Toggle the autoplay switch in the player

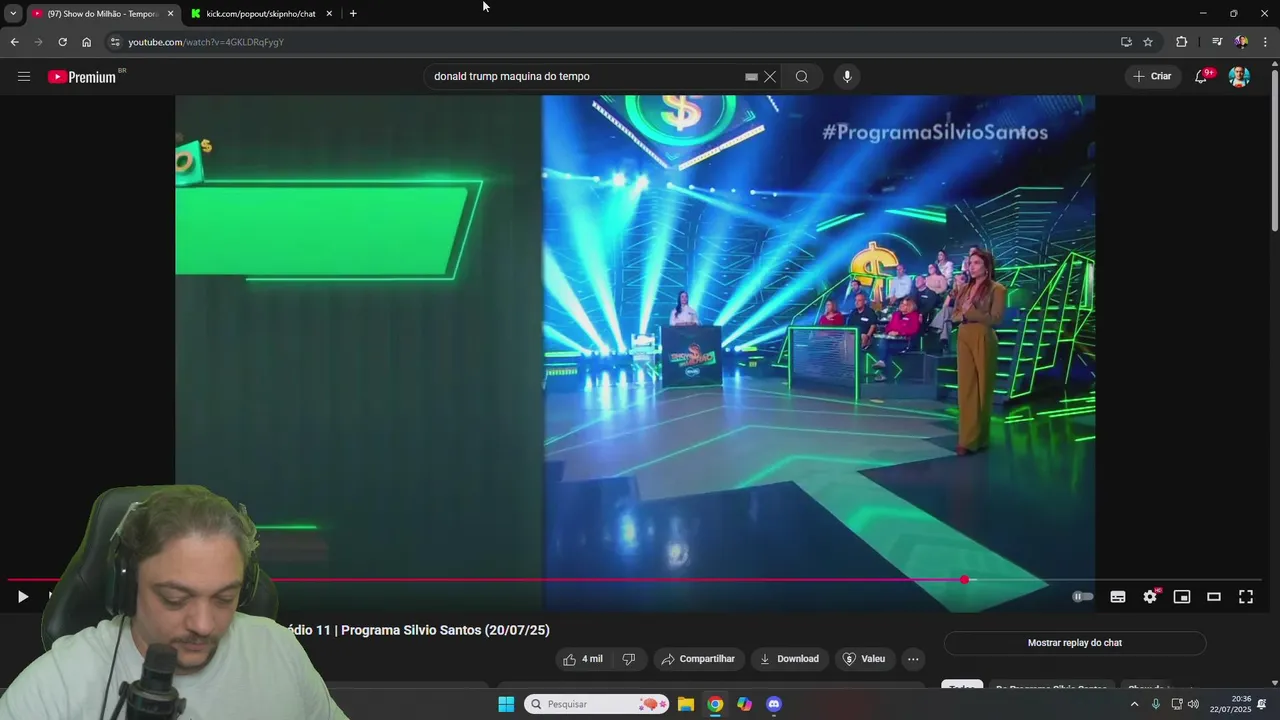[1083, 597]
